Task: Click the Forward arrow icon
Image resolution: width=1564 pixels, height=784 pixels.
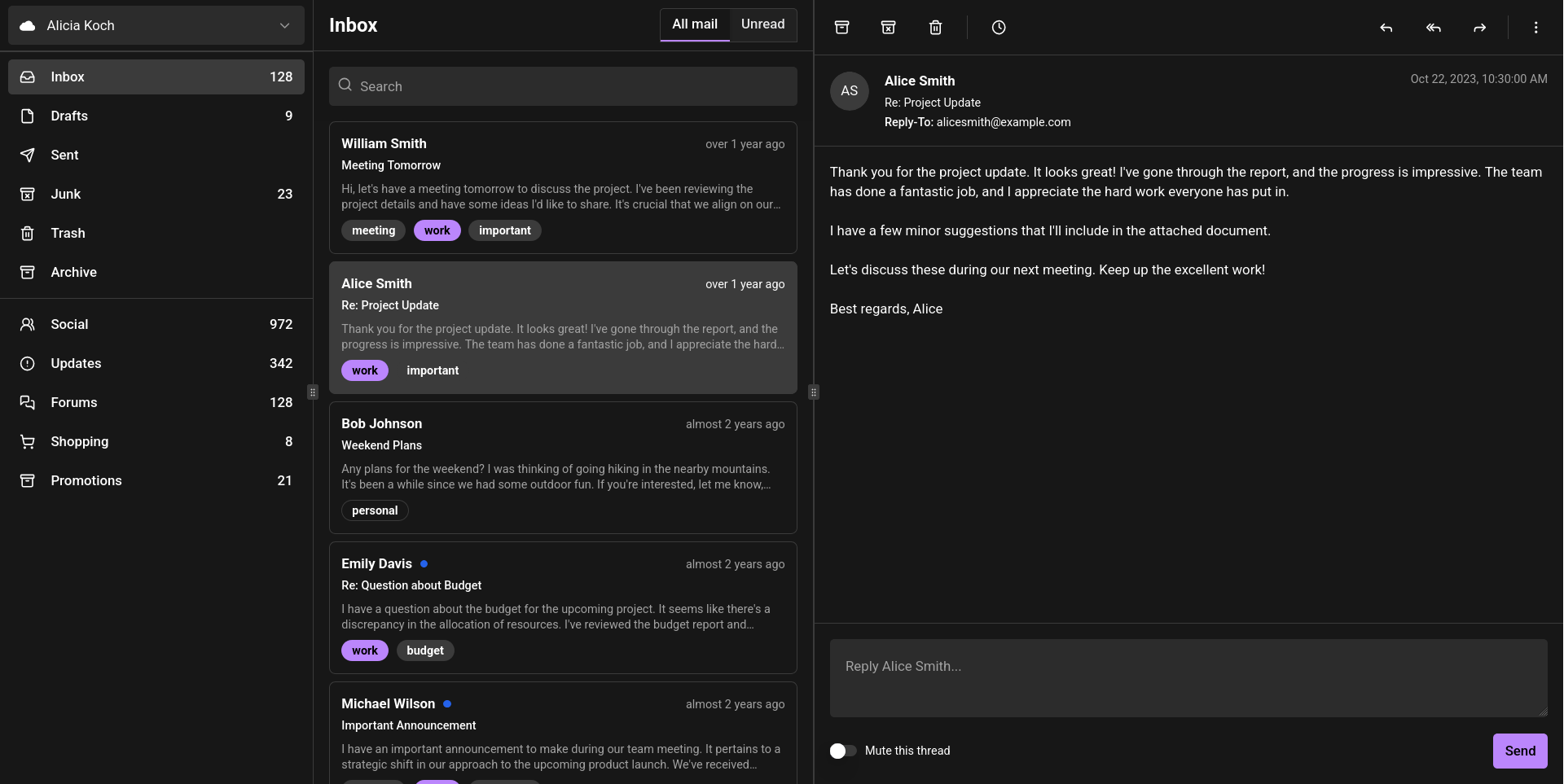Action: click(1480, 28)
